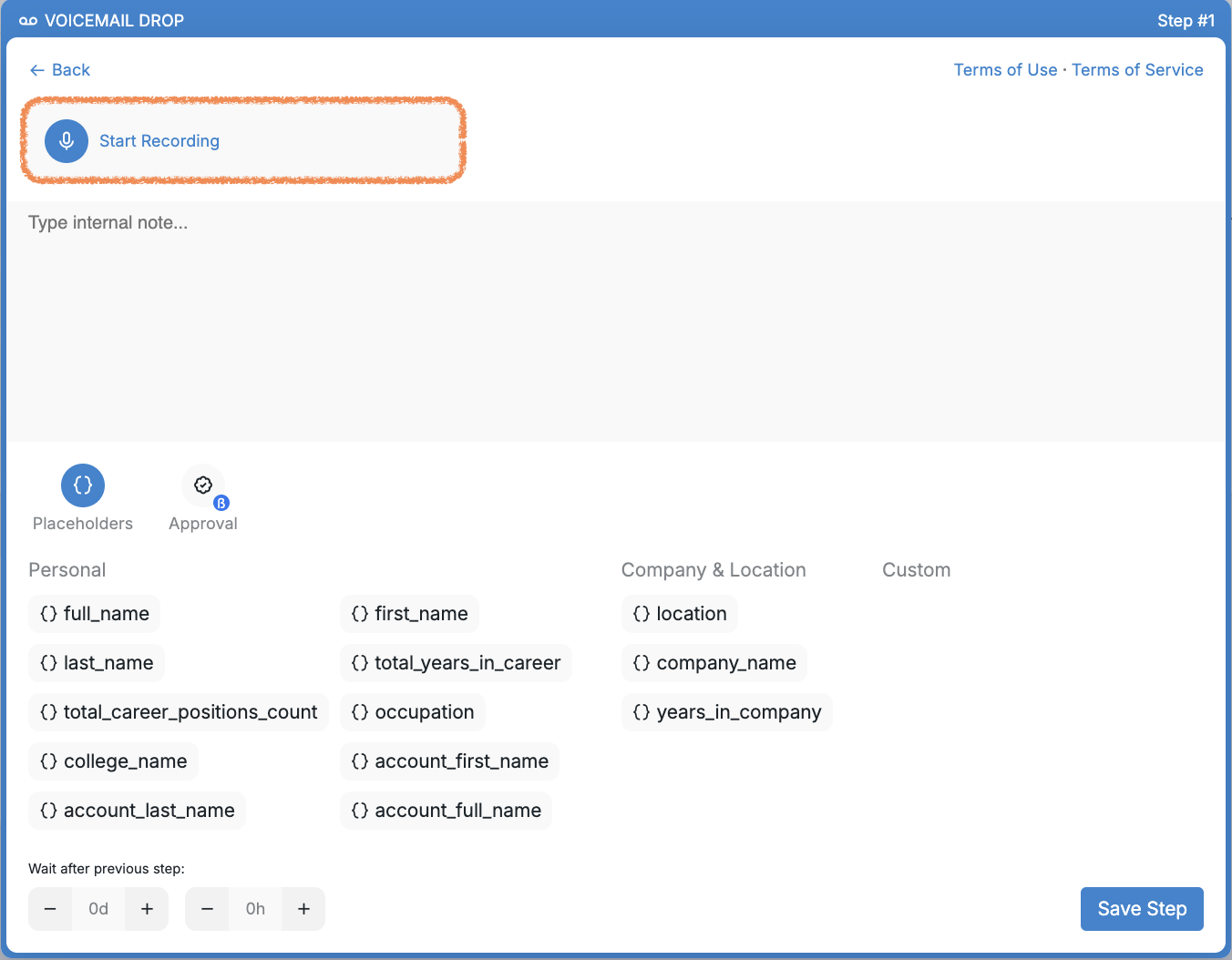Screen dimensions: 1232x960
Task: Increase wait hours with plus button
Action: click(x=303, y=909)
